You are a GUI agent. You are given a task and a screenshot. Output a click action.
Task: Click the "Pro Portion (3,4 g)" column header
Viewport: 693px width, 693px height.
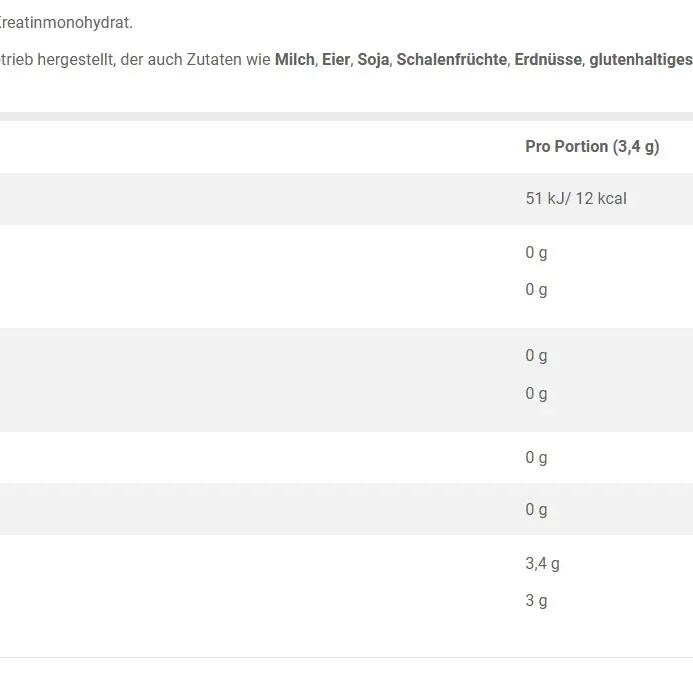tap(592, 146)
